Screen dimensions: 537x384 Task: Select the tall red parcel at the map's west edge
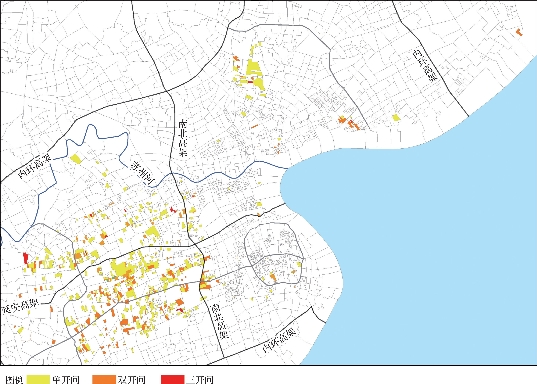coord(25,258)
